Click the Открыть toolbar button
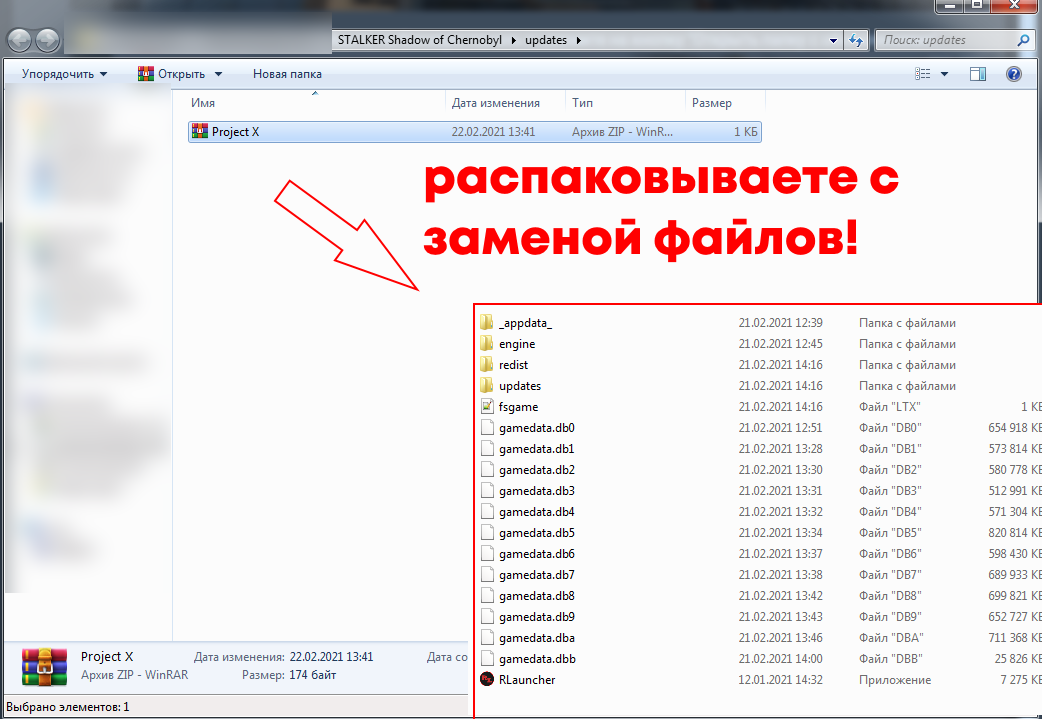This screenshot has height=719, width=1042. click(172, 74)
